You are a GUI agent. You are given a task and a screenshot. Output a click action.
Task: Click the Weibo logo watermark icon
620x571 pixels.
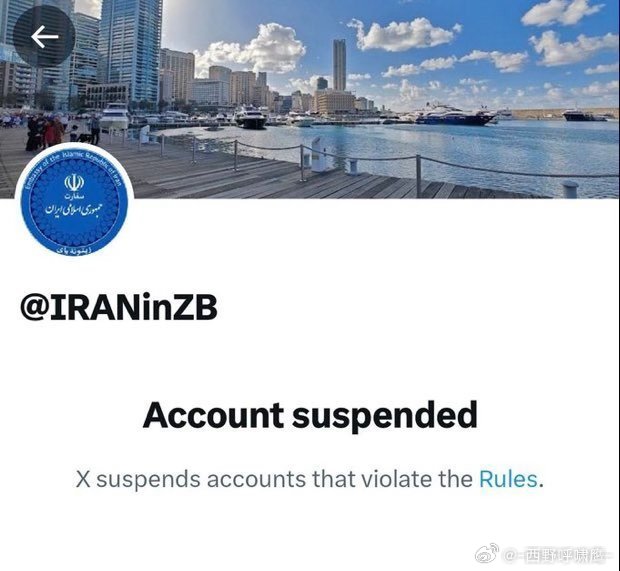coord(487,553)
